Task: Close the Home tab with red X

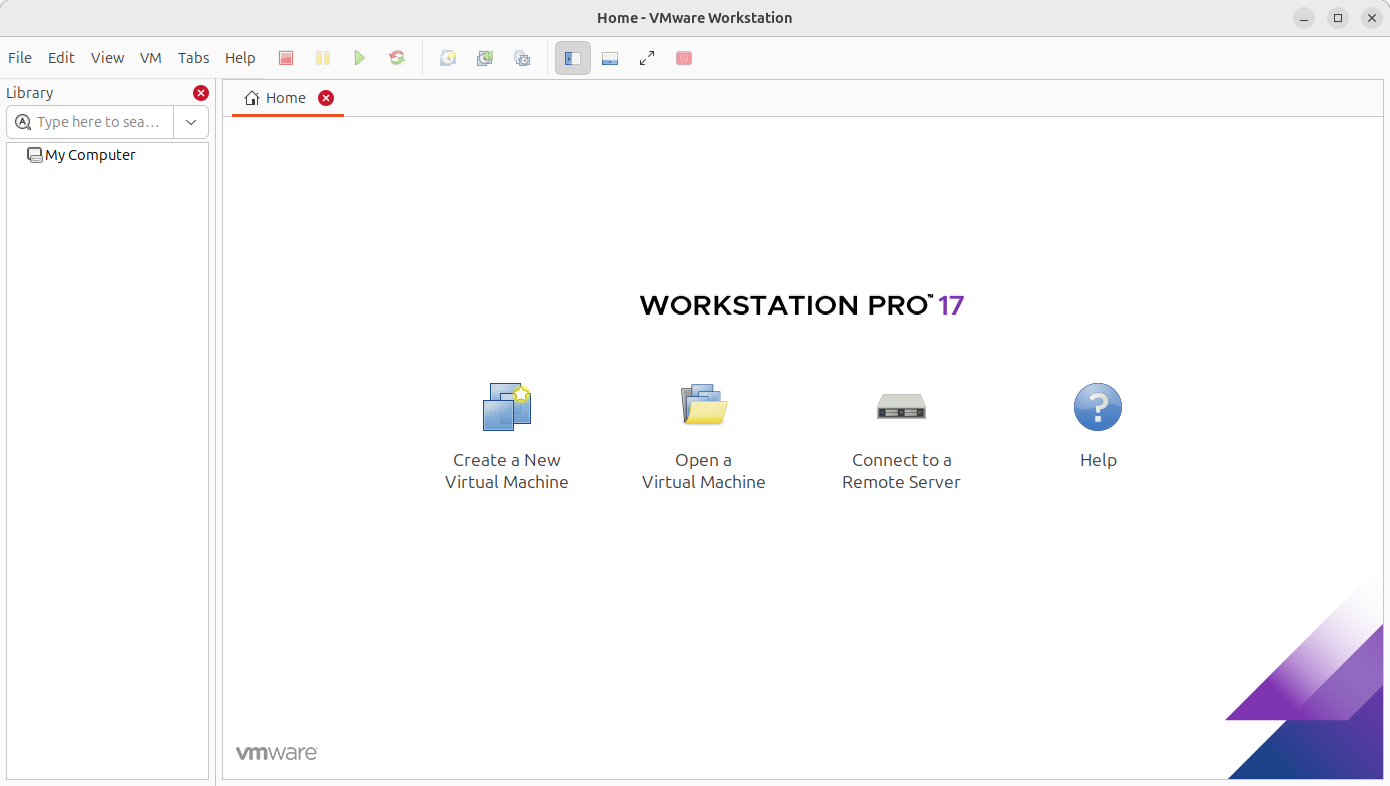Action: tap(326, 98)
